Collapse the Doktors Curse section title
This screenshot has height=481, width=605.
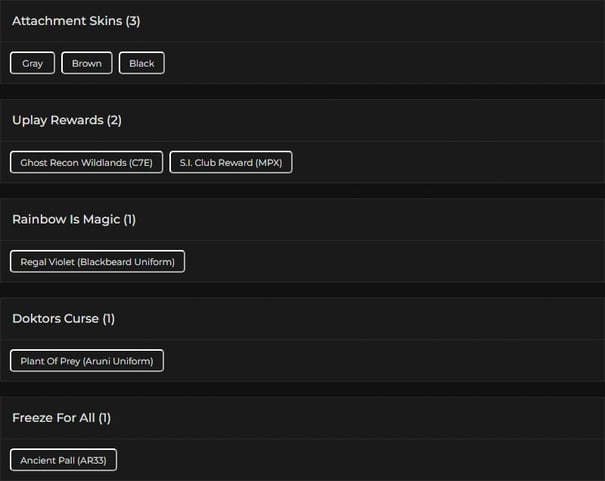click(x=55, y=318)
